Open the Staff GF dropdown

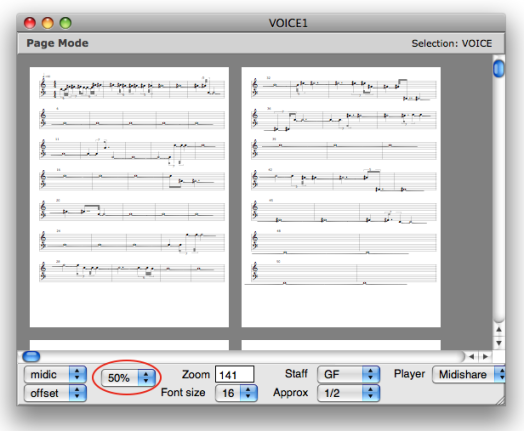348,374
